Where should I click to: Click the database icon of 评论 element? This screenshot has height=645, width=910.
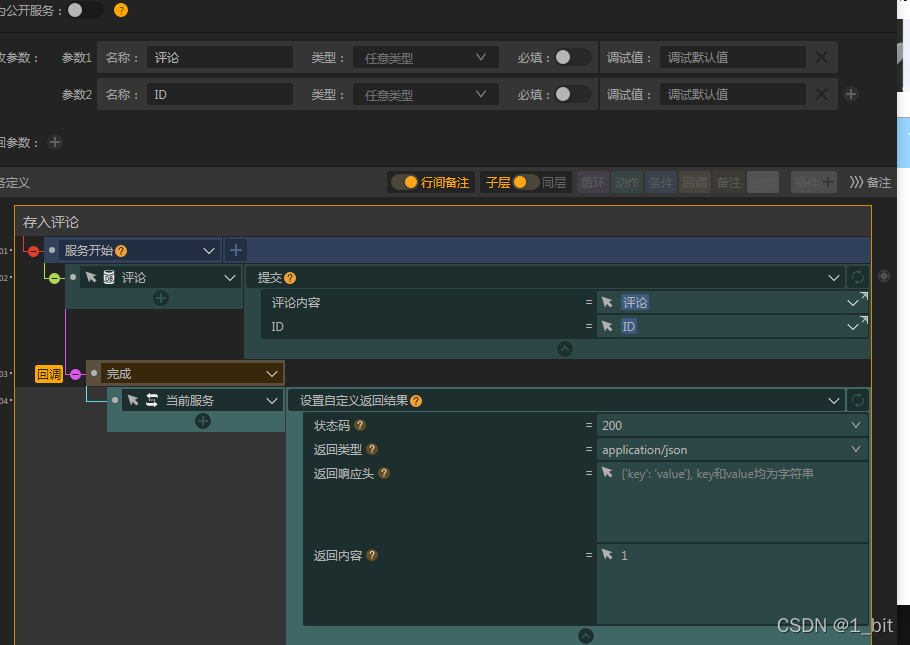point(109,277)
